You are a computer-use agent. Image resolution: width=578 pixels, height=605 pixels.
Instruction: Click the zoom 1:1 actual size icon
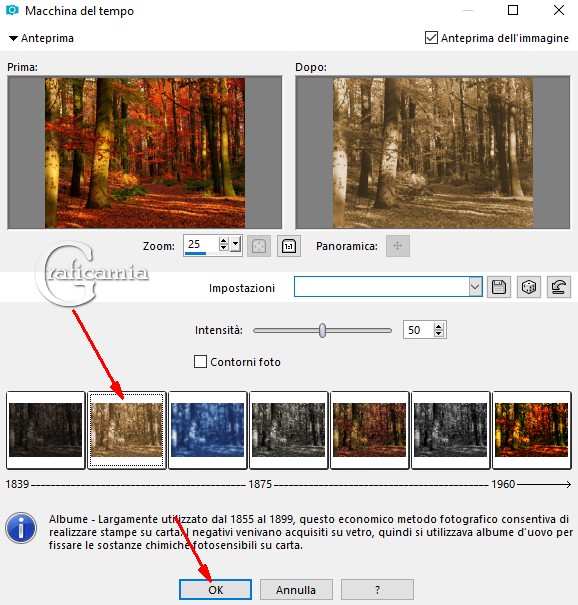[x=289, y=246]
